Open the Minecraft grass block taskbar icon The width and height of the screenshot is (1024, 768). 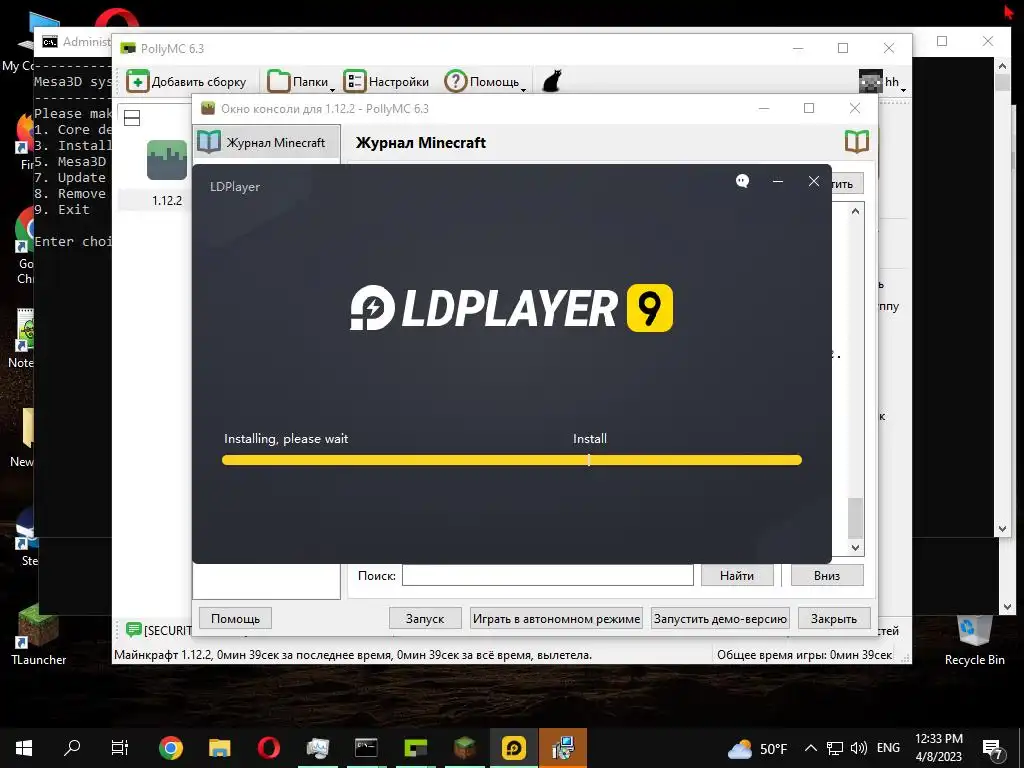click(464, 748)
